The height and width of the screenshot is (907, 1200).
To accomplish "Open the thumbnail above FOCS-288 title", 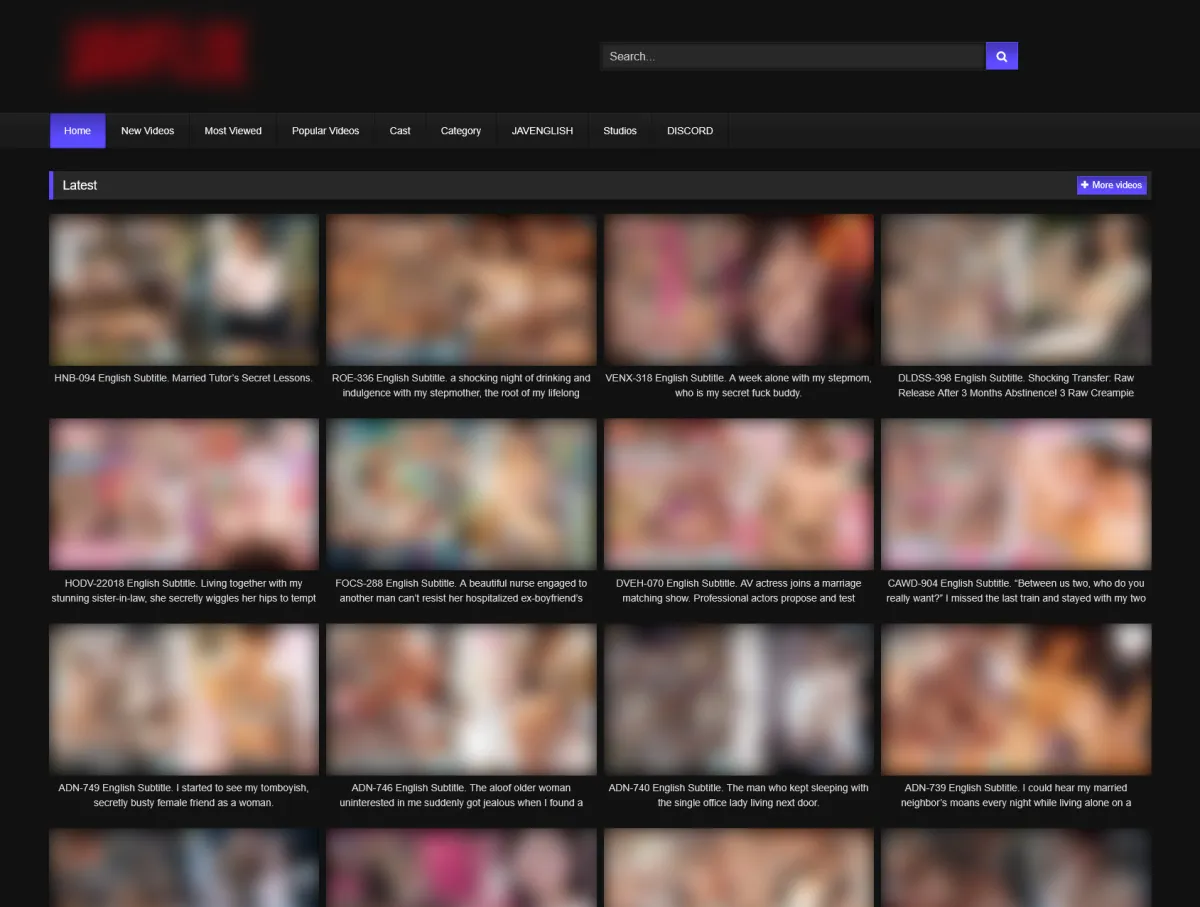I will [461, 494].
